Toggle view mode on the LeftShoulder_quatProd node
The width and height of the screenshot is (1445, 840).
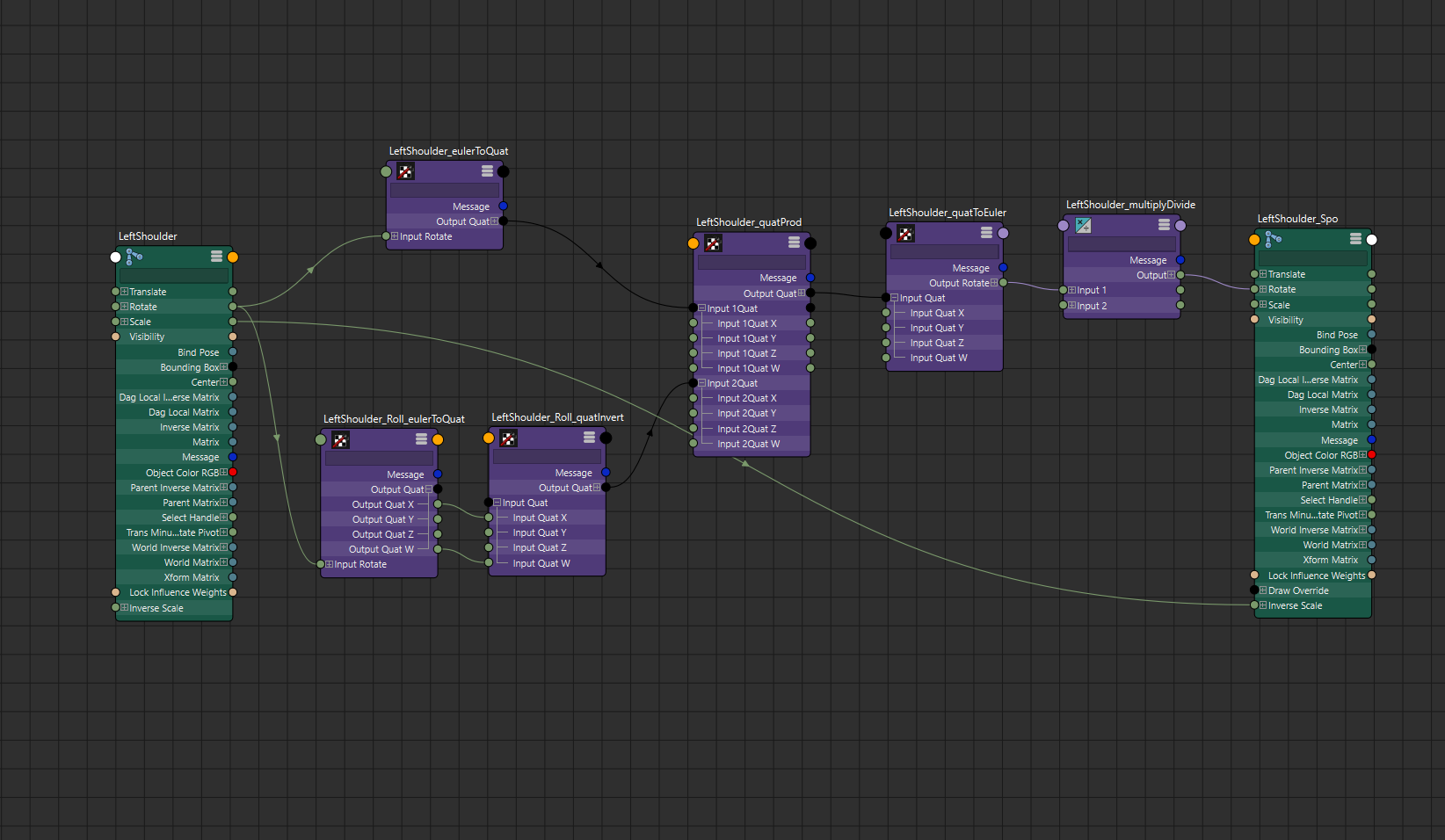[x=794, y=243]
